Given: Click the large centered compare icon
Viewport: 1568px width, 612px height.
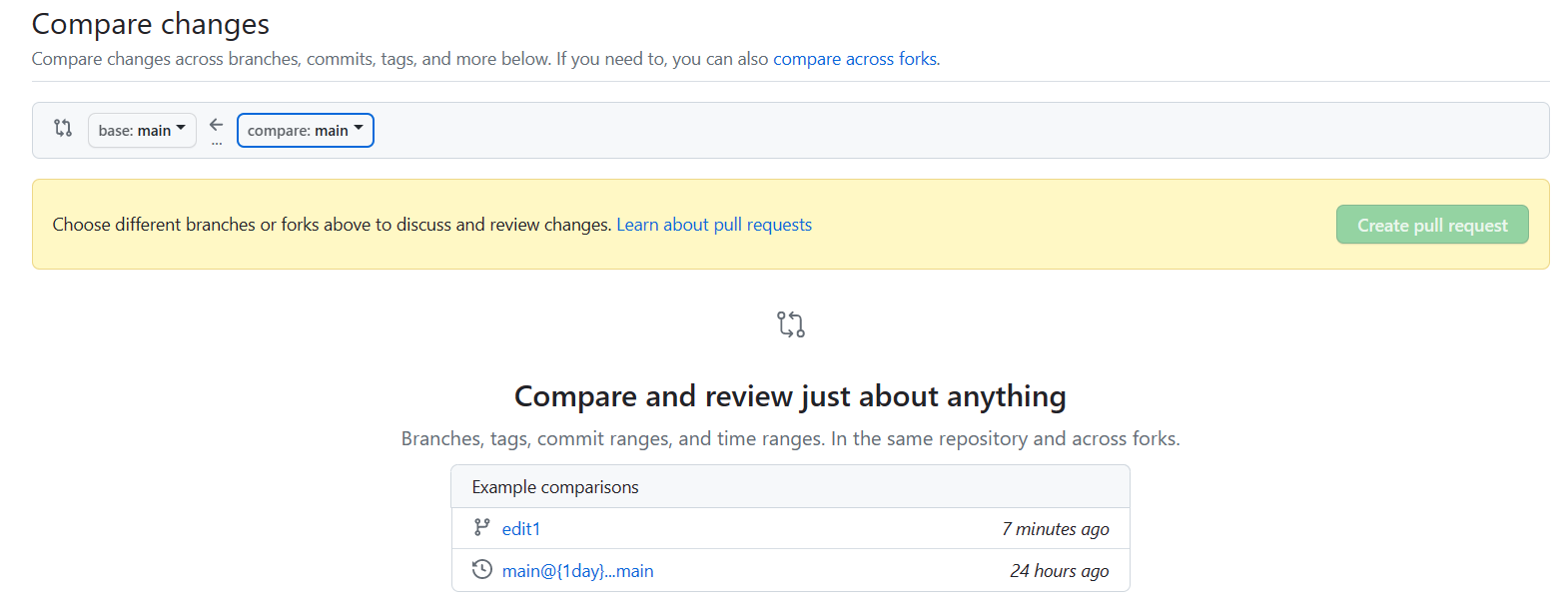Looking at the screenshot, I should 790,324.
